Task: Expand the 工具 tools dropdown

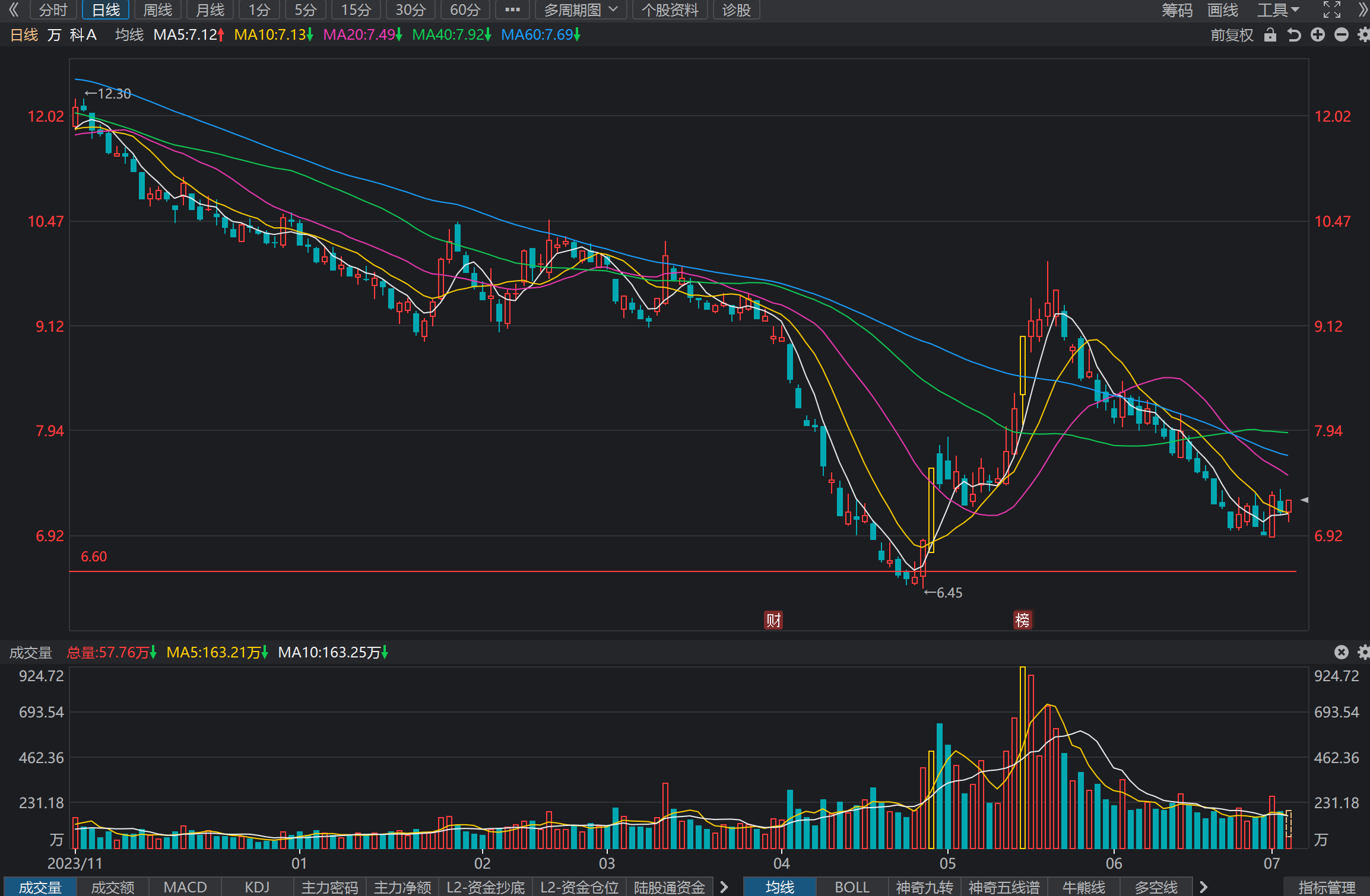Action: [1279, 9]
